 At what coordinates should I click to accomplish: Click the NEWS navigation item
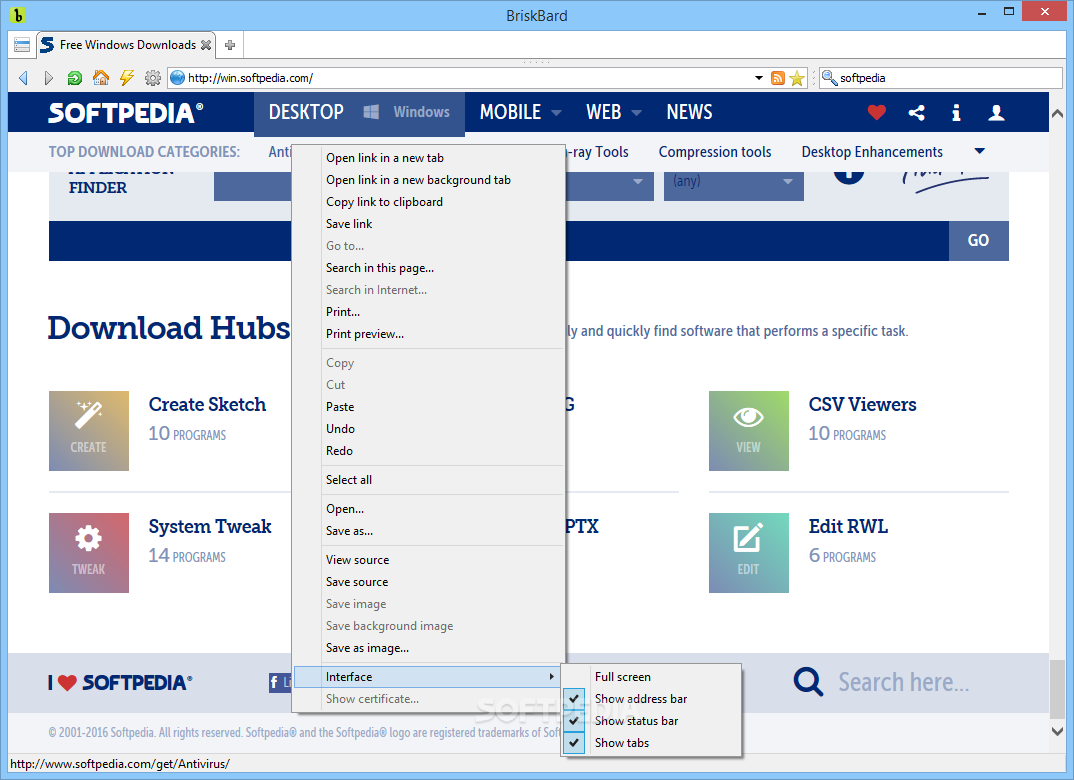click(x=689, y=112)
